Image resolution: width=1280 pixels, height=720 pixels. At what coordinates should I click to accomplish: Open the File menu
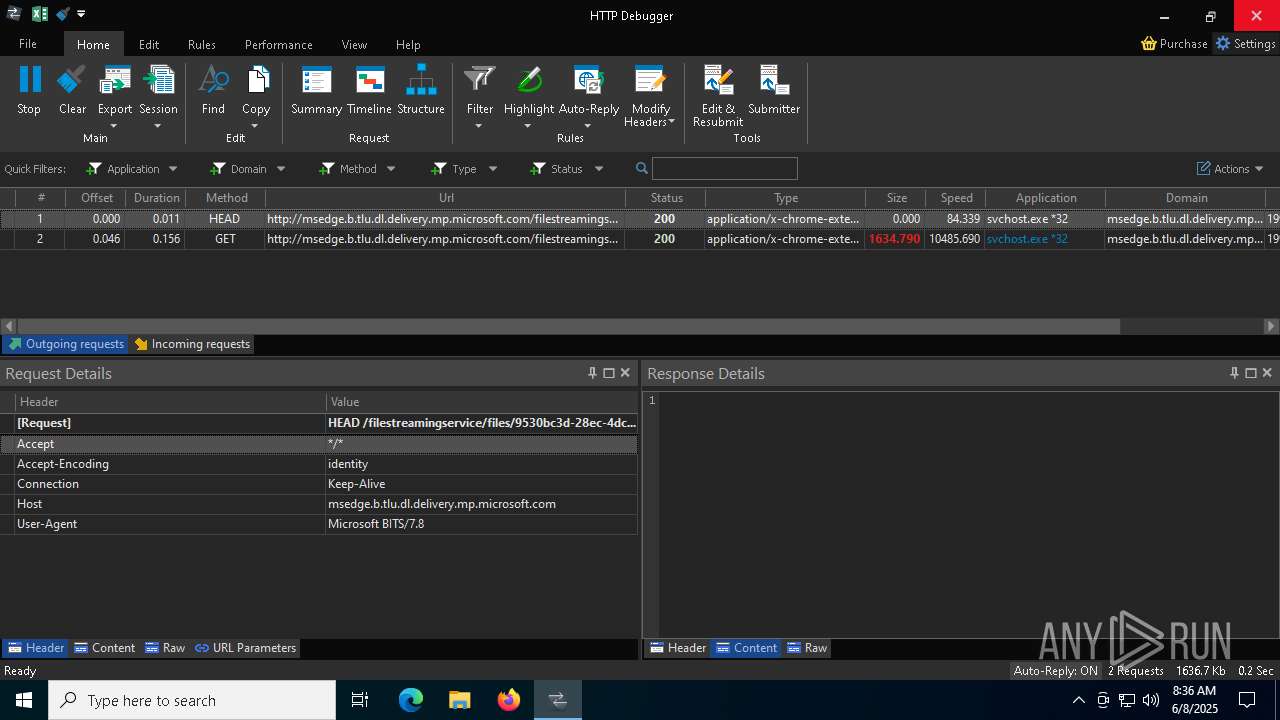(x=28, y=44)
